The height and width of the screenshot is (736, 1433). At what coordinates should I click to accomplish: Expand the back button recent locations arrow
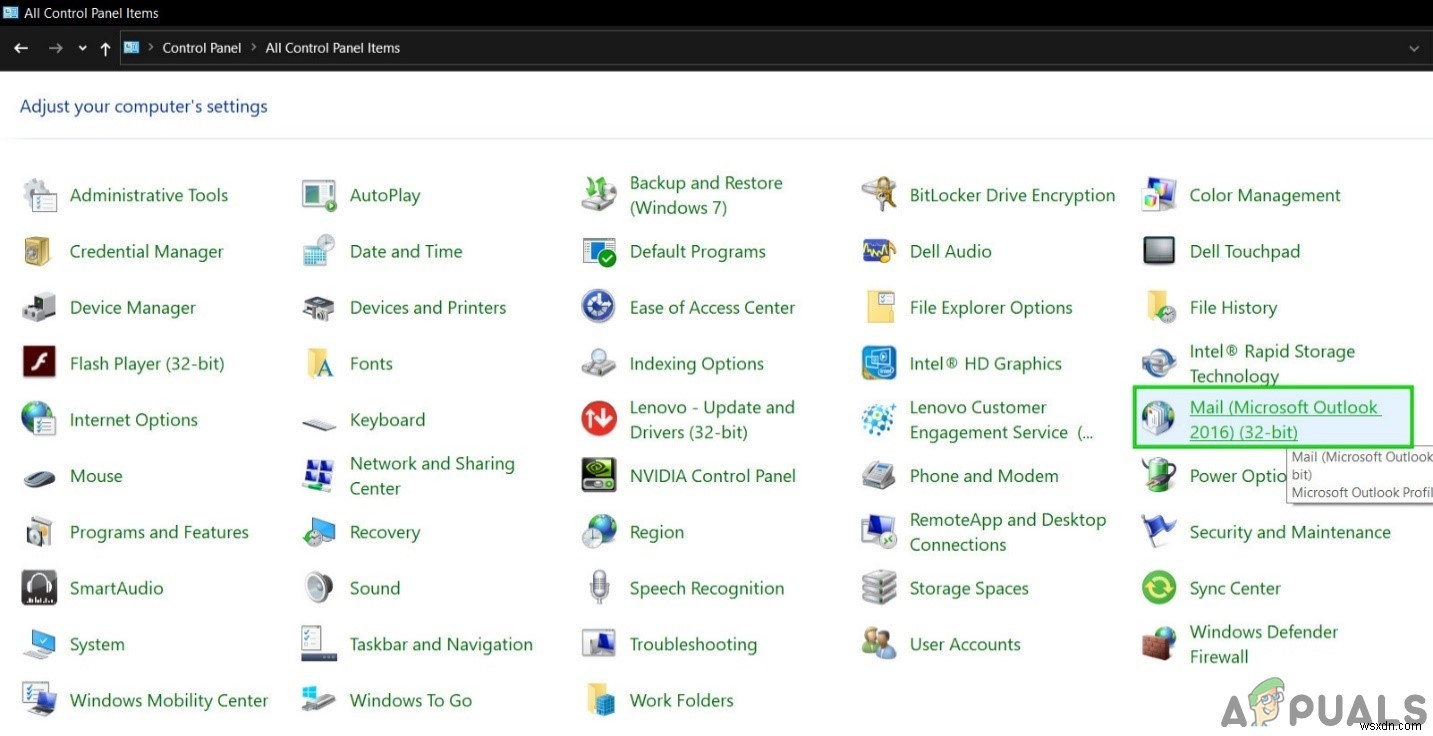pos(82,47)
